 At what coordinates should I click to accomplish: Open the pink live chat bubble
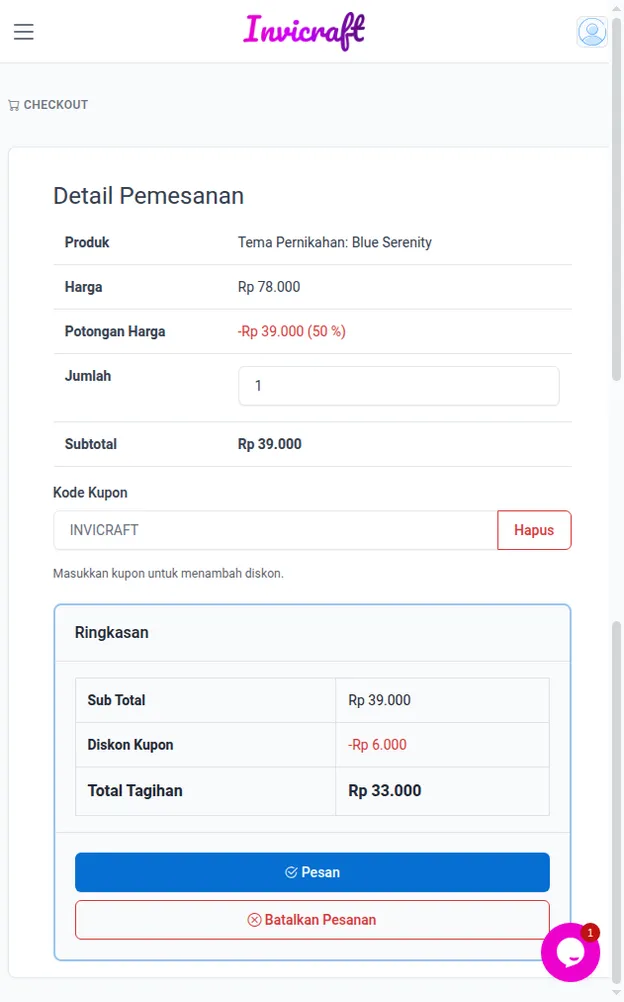569,951
